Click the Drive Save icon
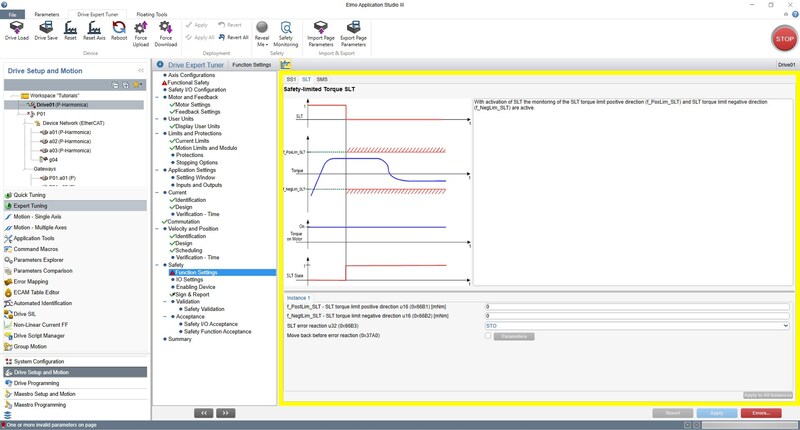This screenshot has width=800, height=430. coord(46,29)
